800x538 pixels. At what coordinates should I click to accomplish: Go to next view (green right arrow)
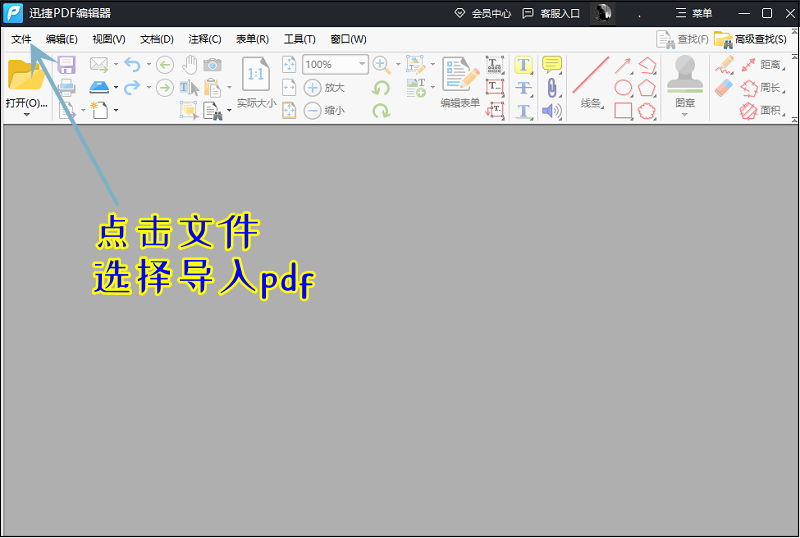[x=164, y=88]
